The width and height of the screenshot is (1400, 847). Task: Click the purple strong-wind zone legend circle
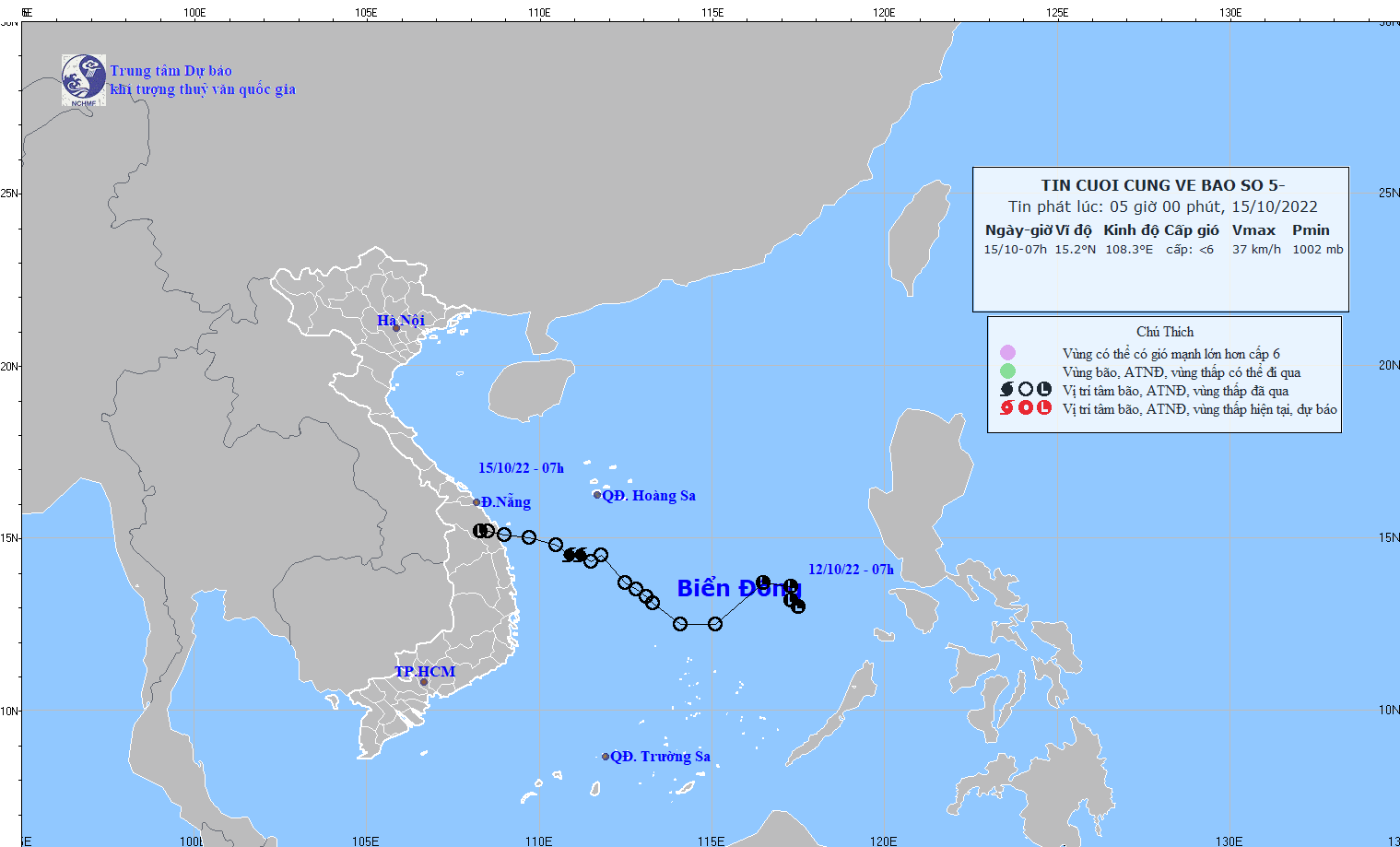(1007, 353)
